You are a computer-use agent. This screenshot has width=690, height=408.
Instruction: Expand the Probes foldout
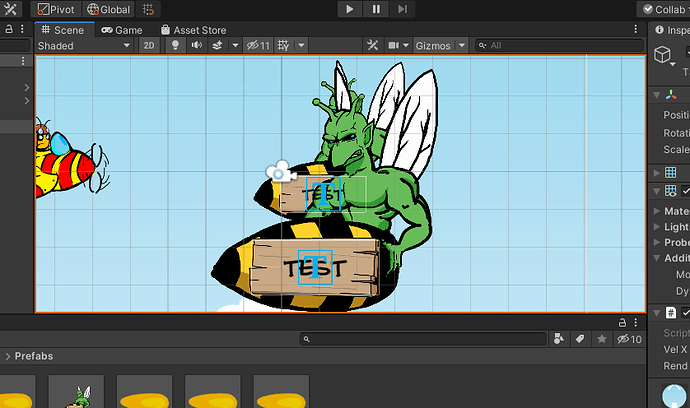657,243
